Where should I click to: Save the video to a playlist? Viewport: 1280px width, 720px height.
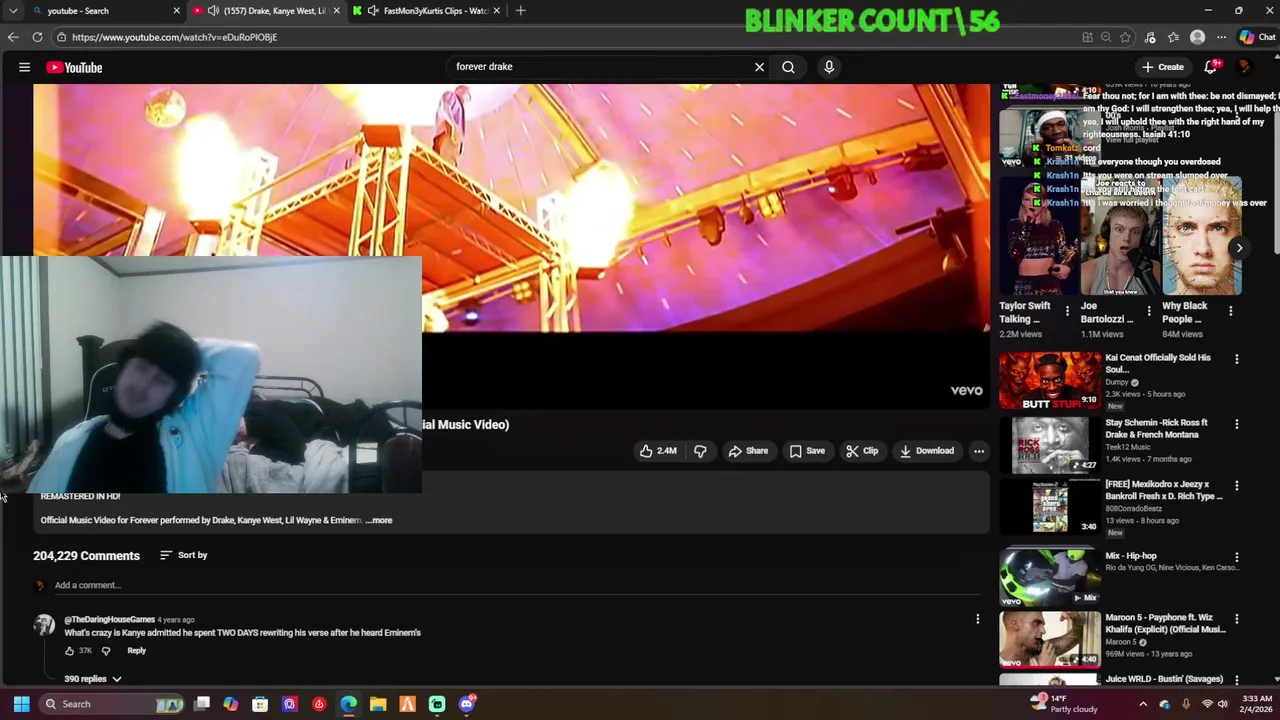[807, 451]
